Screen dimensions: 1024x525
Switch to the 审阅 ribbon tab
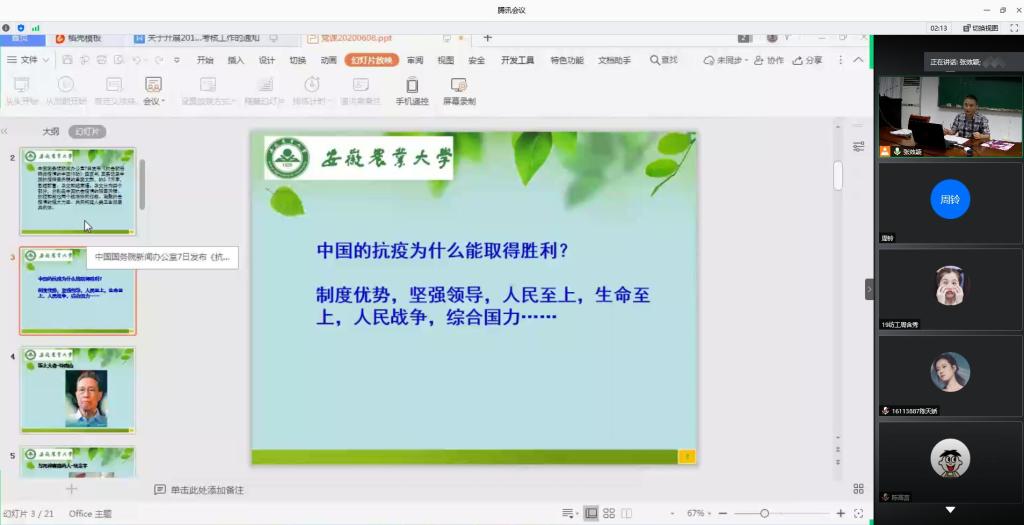tap(415, 60)
